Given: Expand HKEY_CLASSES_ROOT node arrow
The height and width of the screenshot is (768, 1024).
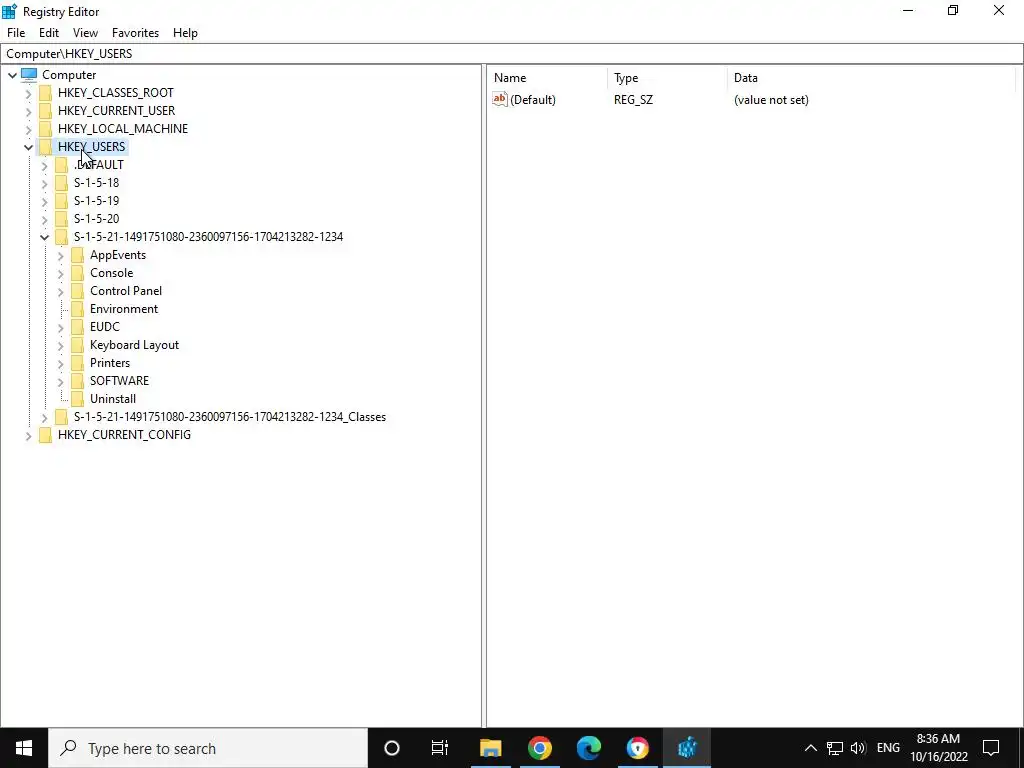Looking at the screenshot, I should (29, 93).
